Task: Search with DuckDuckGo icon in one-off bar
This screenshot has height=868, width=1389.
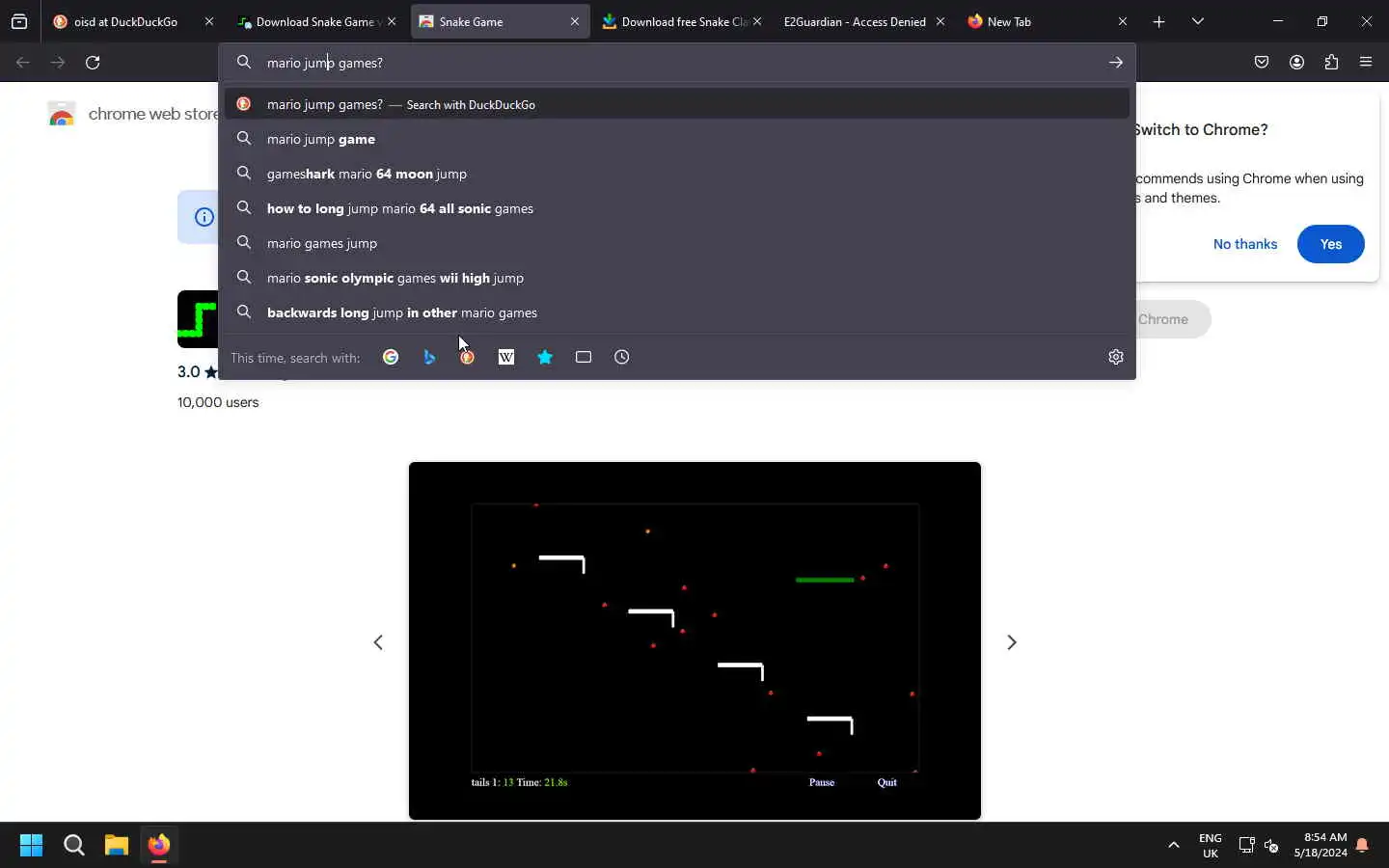Action: click(x=468, y=357)
